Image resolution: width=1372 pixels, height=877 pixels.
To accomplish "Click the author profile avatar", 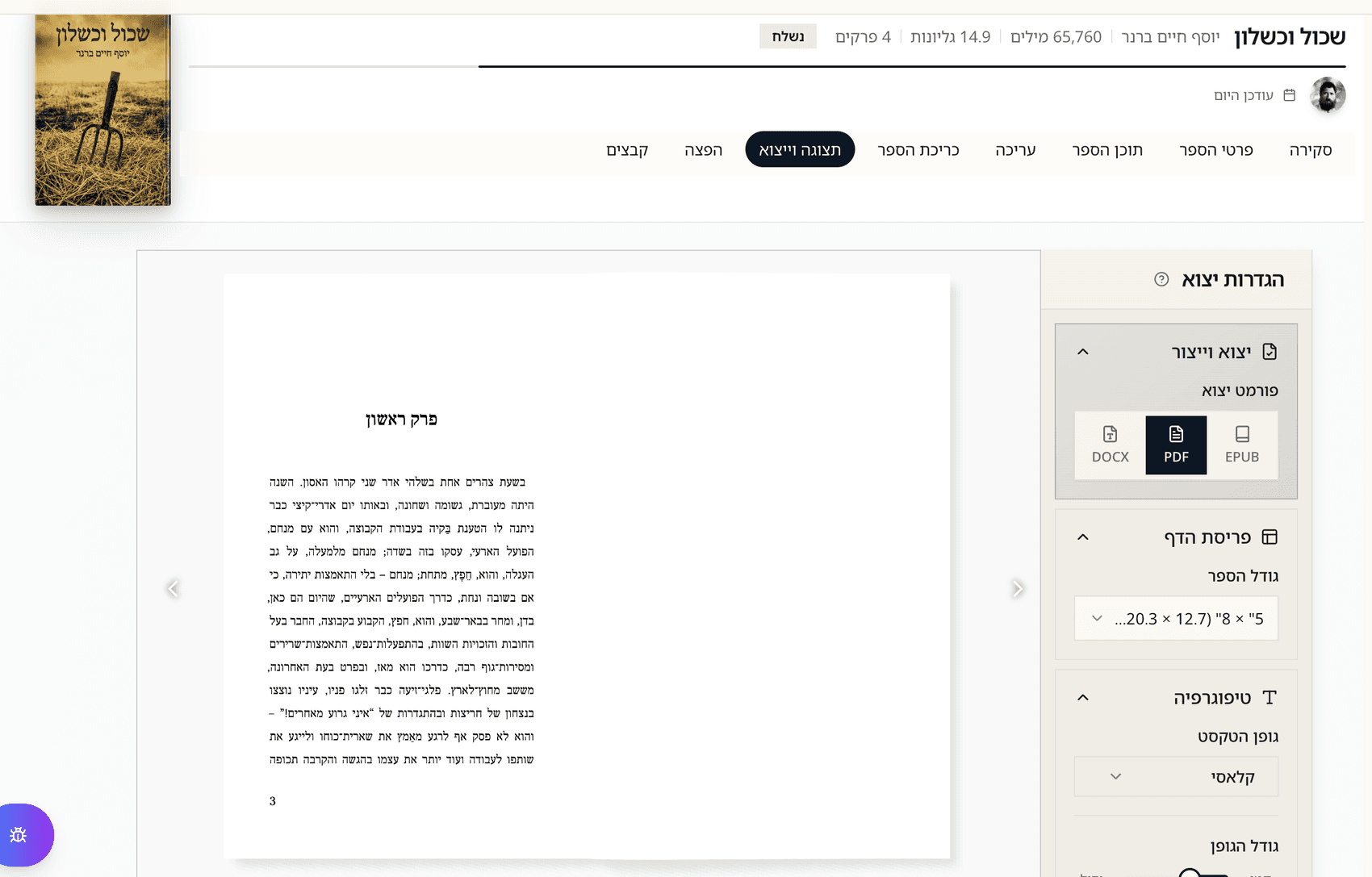I will tap(1328, 95).
